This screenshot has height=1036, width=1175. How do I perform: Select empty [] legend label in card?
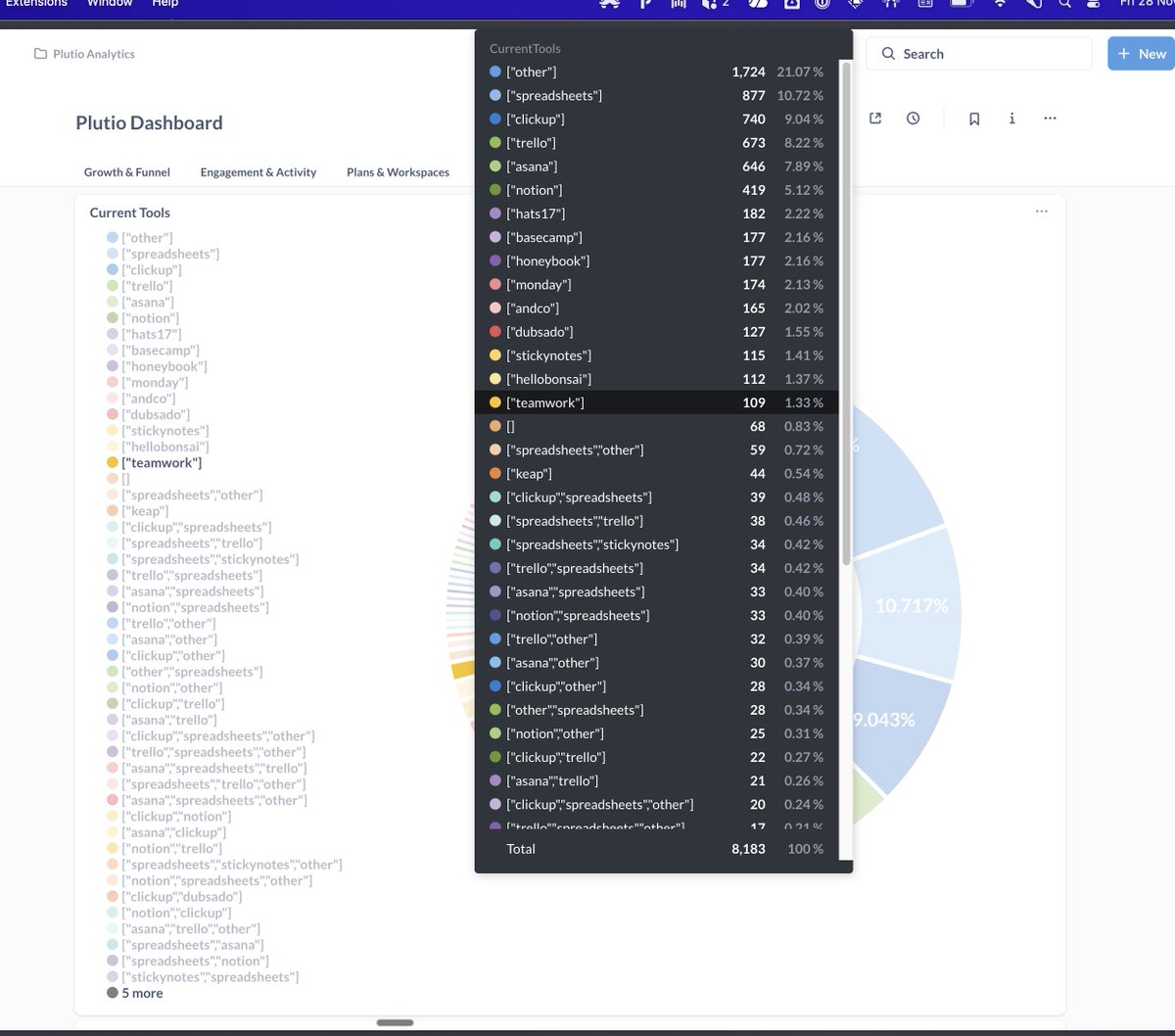(125, 479)
